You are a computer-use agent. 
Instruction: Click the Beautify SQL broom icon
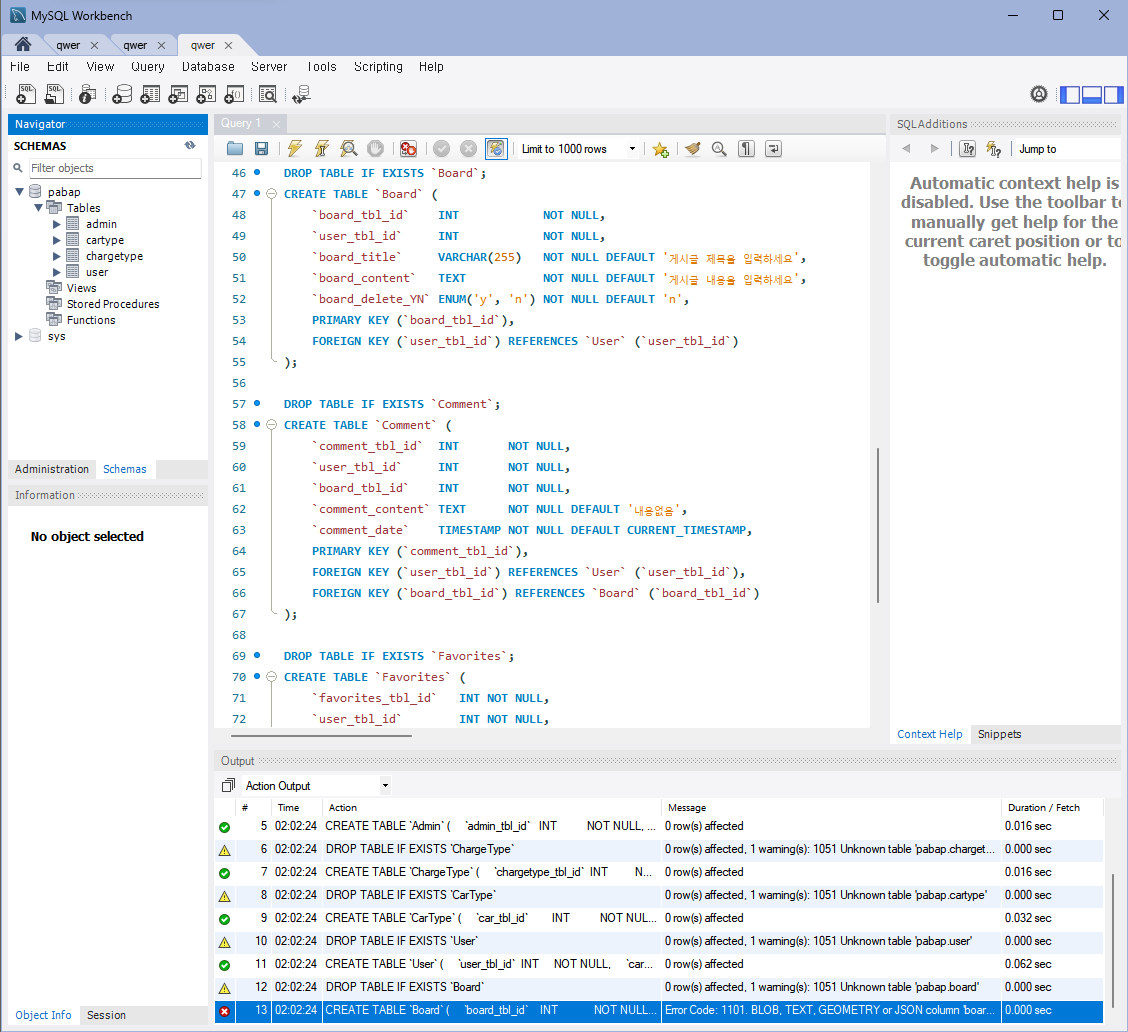point(692,148)
